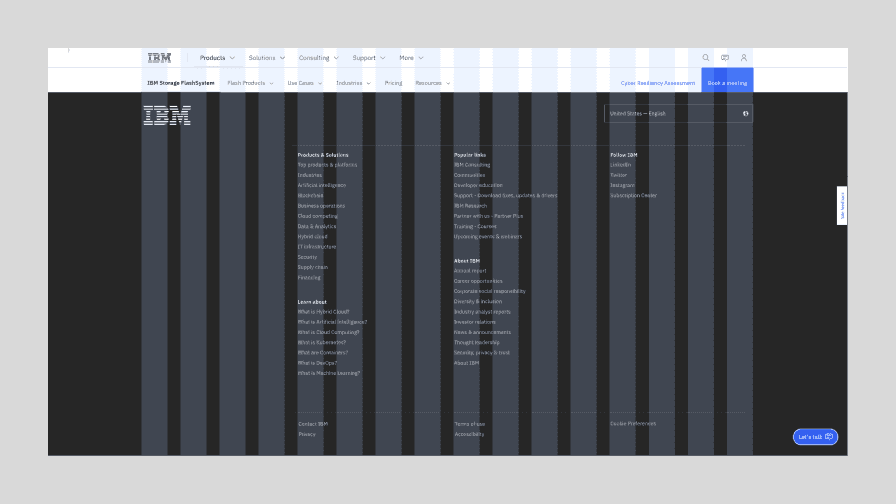Expand the Consulting dropdown
896x504 pixels.
(318, 58)
